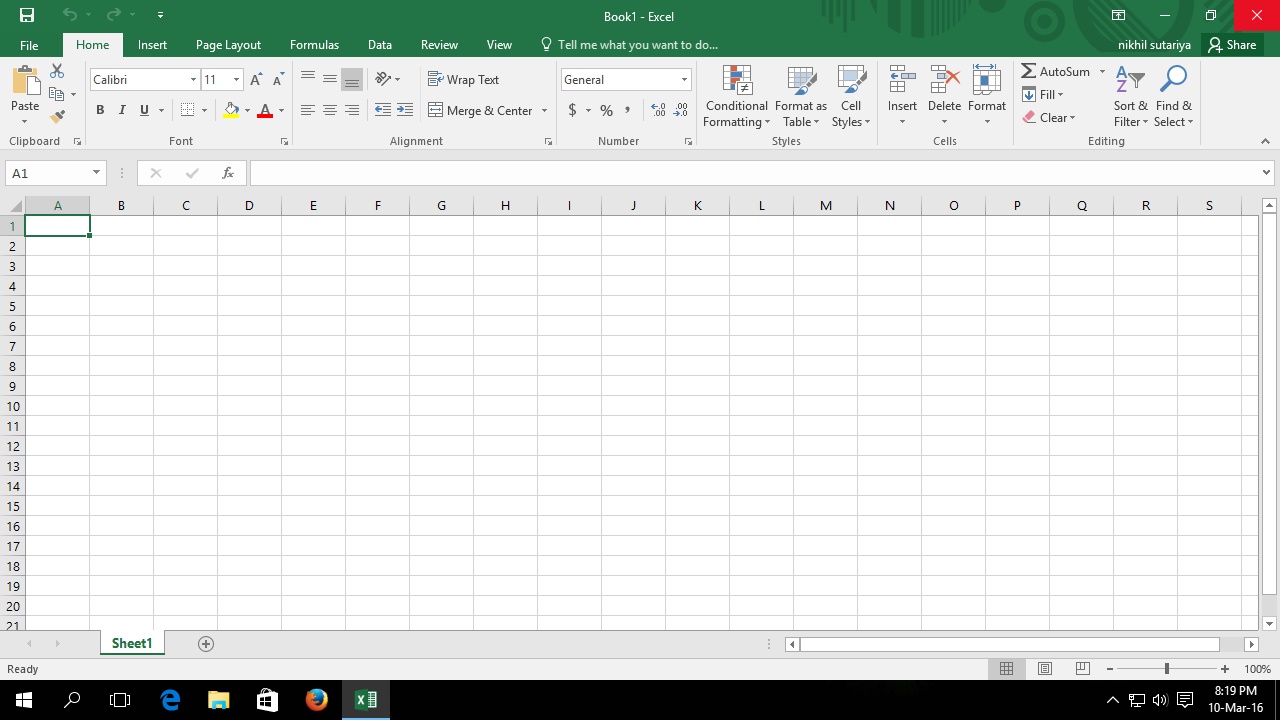Open the font size dropdown
This screenshot has height=720, width=1280.
pyautogui.click(x=236, y=80)
